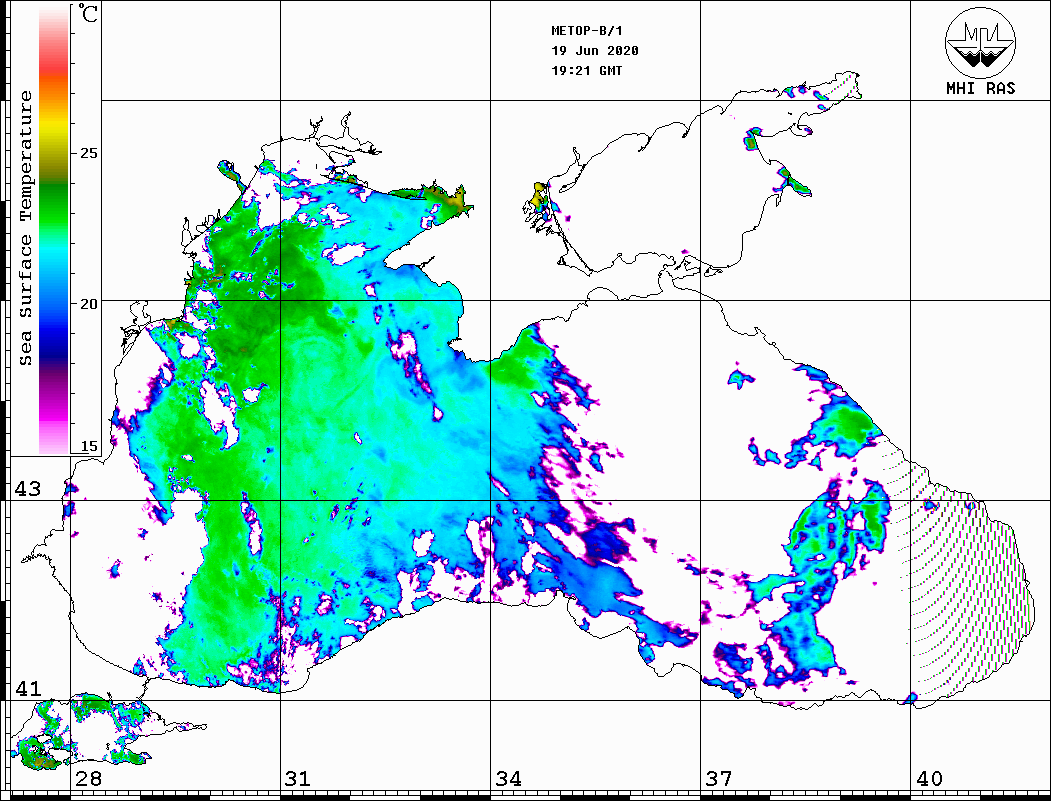Image resolution: width=1051 pixels, height=801 pixels.
Task: Click the '15' mark on temperature scale
Action: pos(88,446)
